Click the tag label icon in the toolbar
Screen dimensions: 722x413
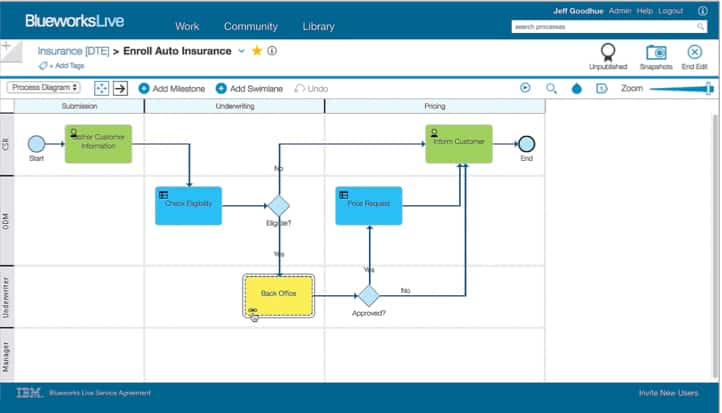pyautogui.click(x=601, y=88)
